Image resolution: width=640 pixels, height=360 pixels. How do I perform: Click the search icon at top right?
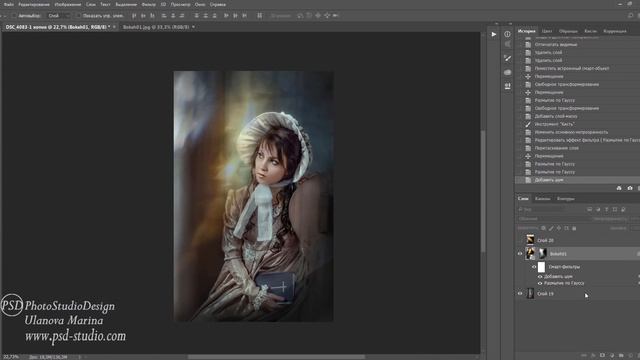point(631,16)
